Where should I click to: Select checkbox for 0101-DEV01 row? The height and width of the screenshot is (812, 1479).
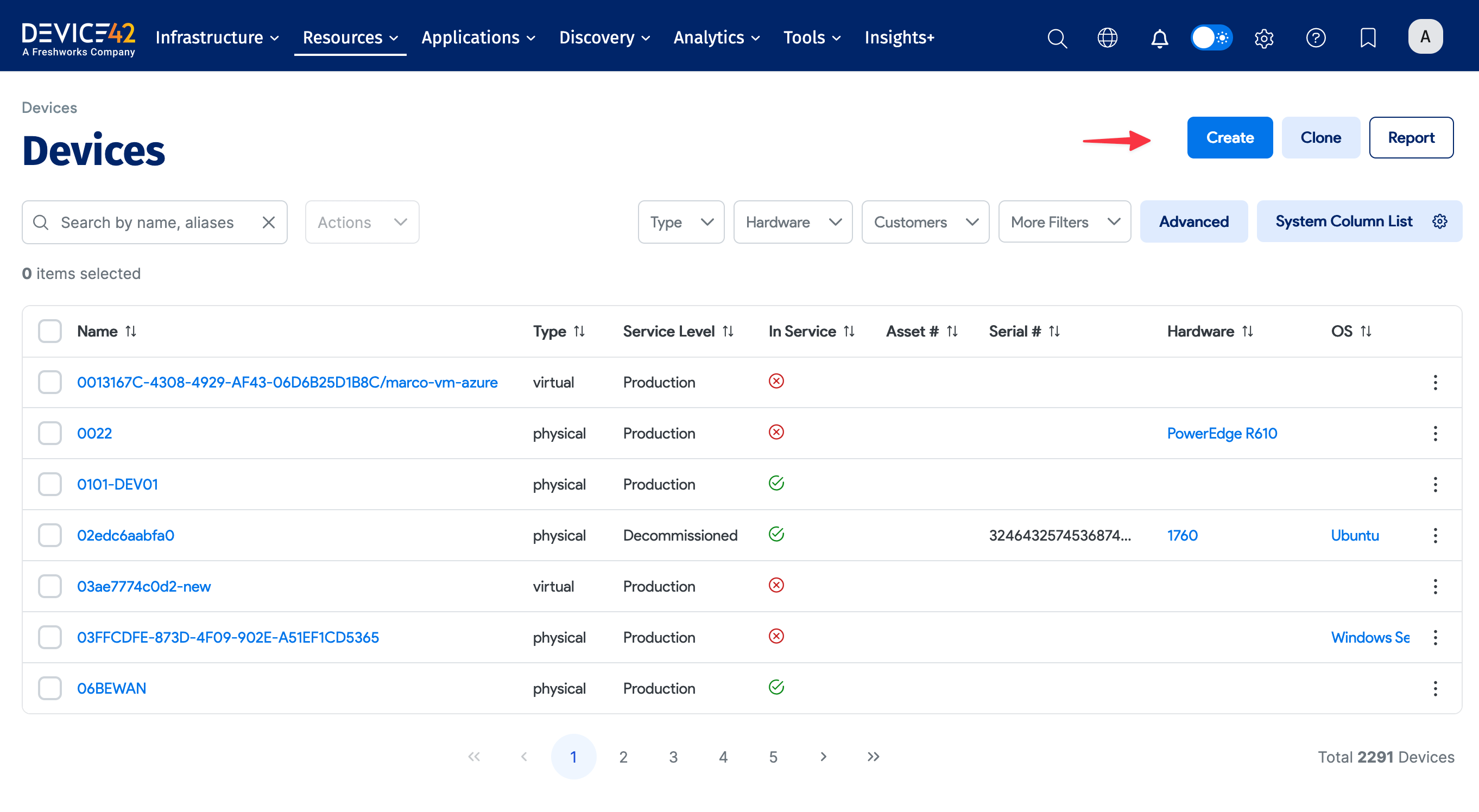pyautogui.click(x=50, y=484)
